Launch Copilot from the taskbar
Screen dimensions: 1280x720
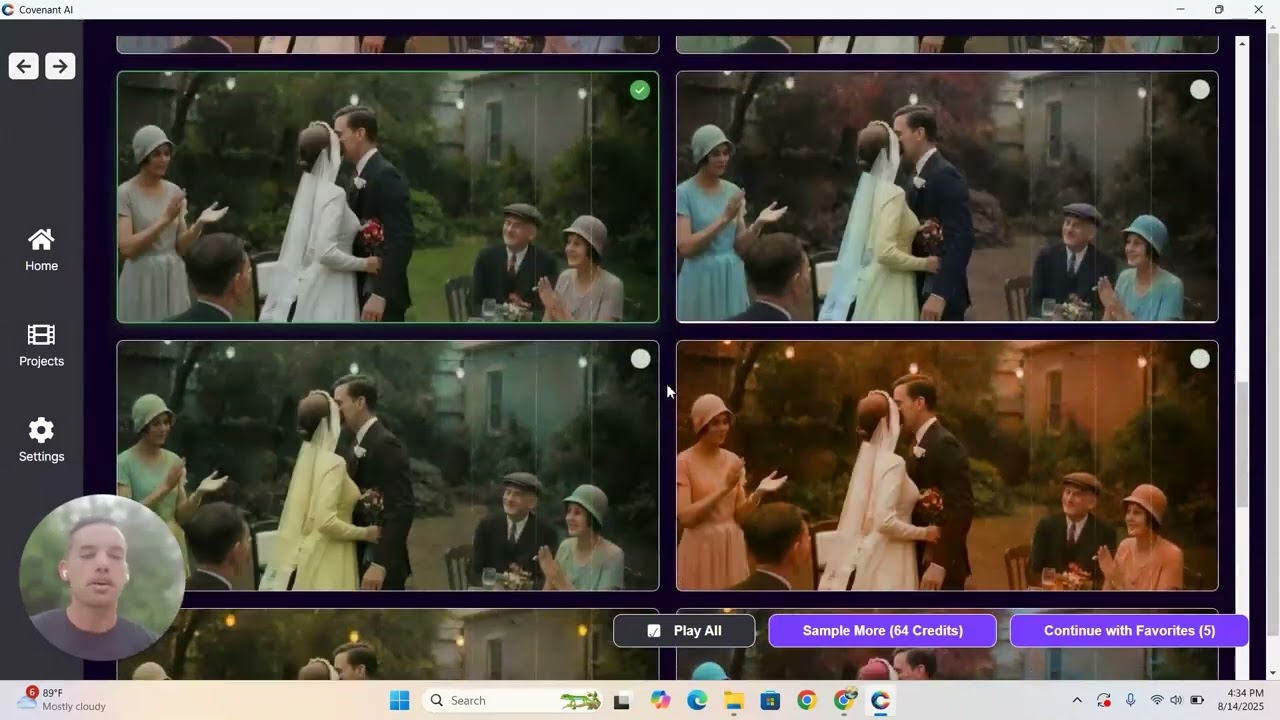(x=660, y=700)
